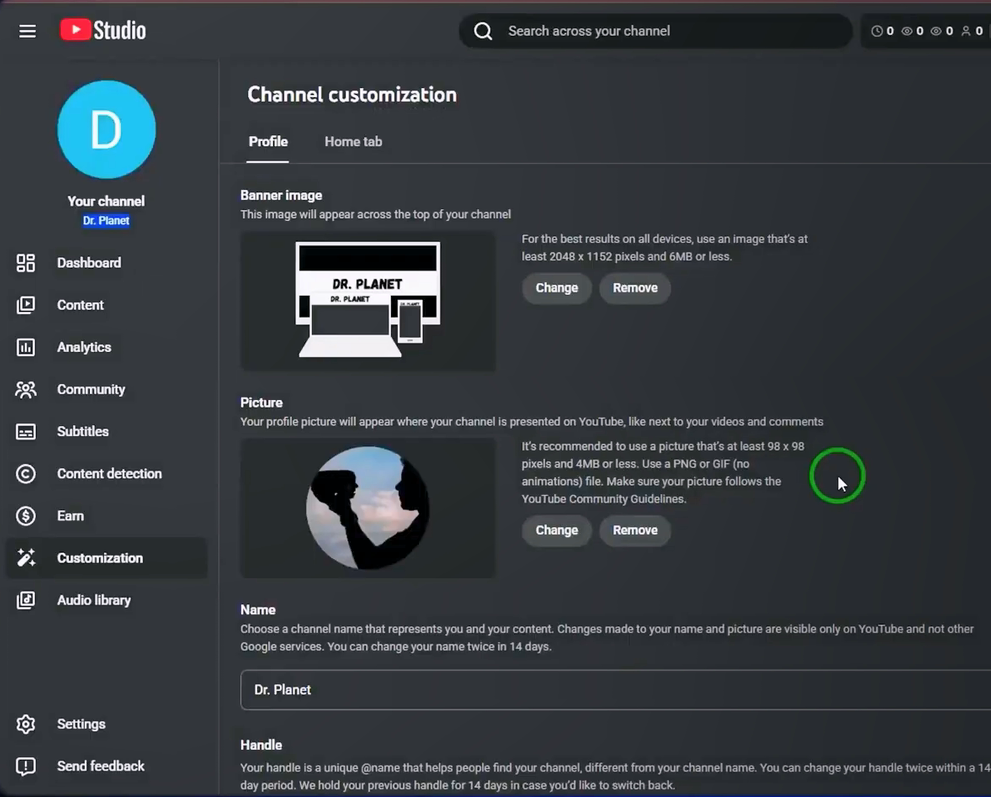Switch to the Home tab
This screenshot has width=991, height=797.
click(353, 142)
